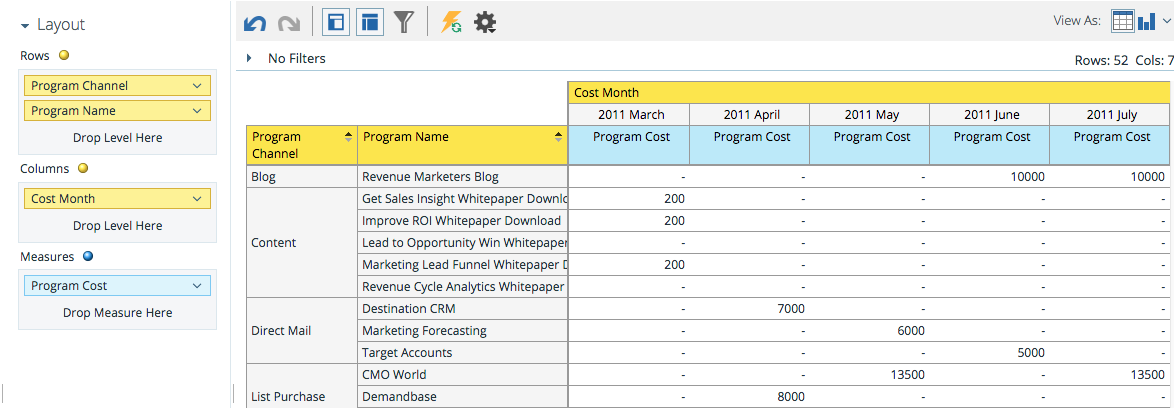Open the gear options menu
Viewport: 1175px width, 408px height.
coord(485,22)
